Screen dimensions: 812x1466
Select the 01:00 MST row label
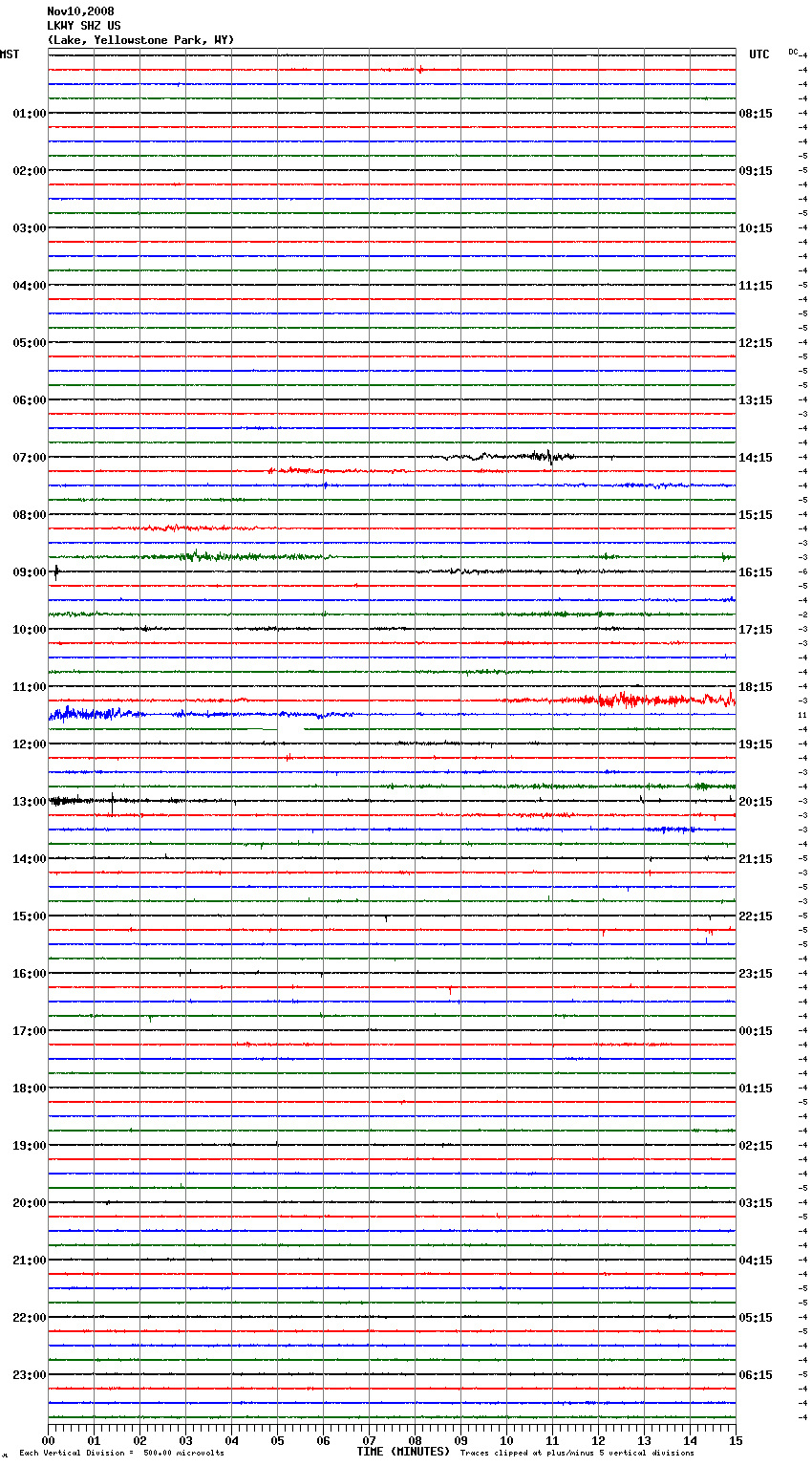(29, 114)
